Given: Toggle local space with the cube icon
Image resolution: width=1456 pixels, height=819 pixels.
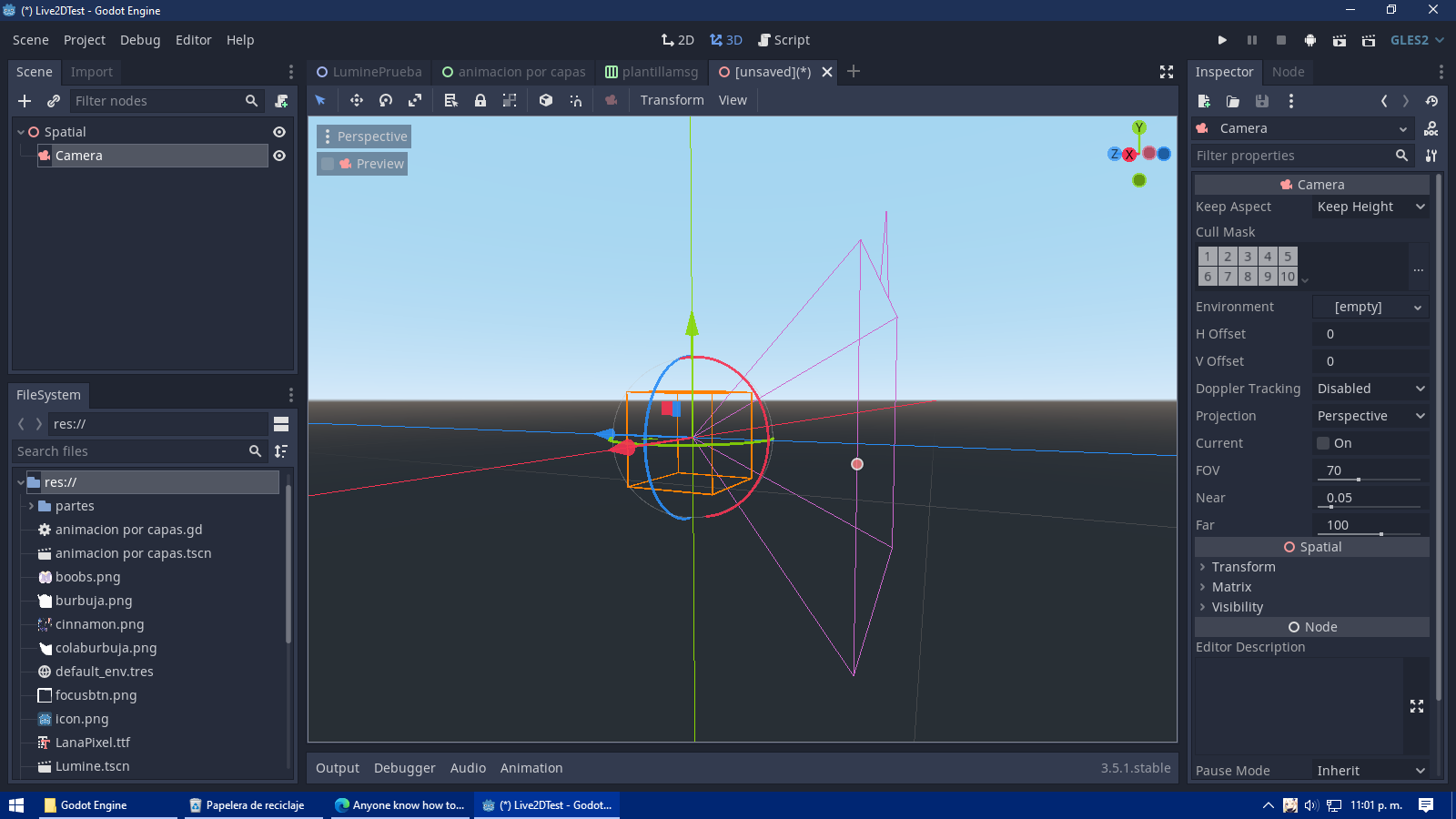Looking at the screenshot, I should pos(545,100).
